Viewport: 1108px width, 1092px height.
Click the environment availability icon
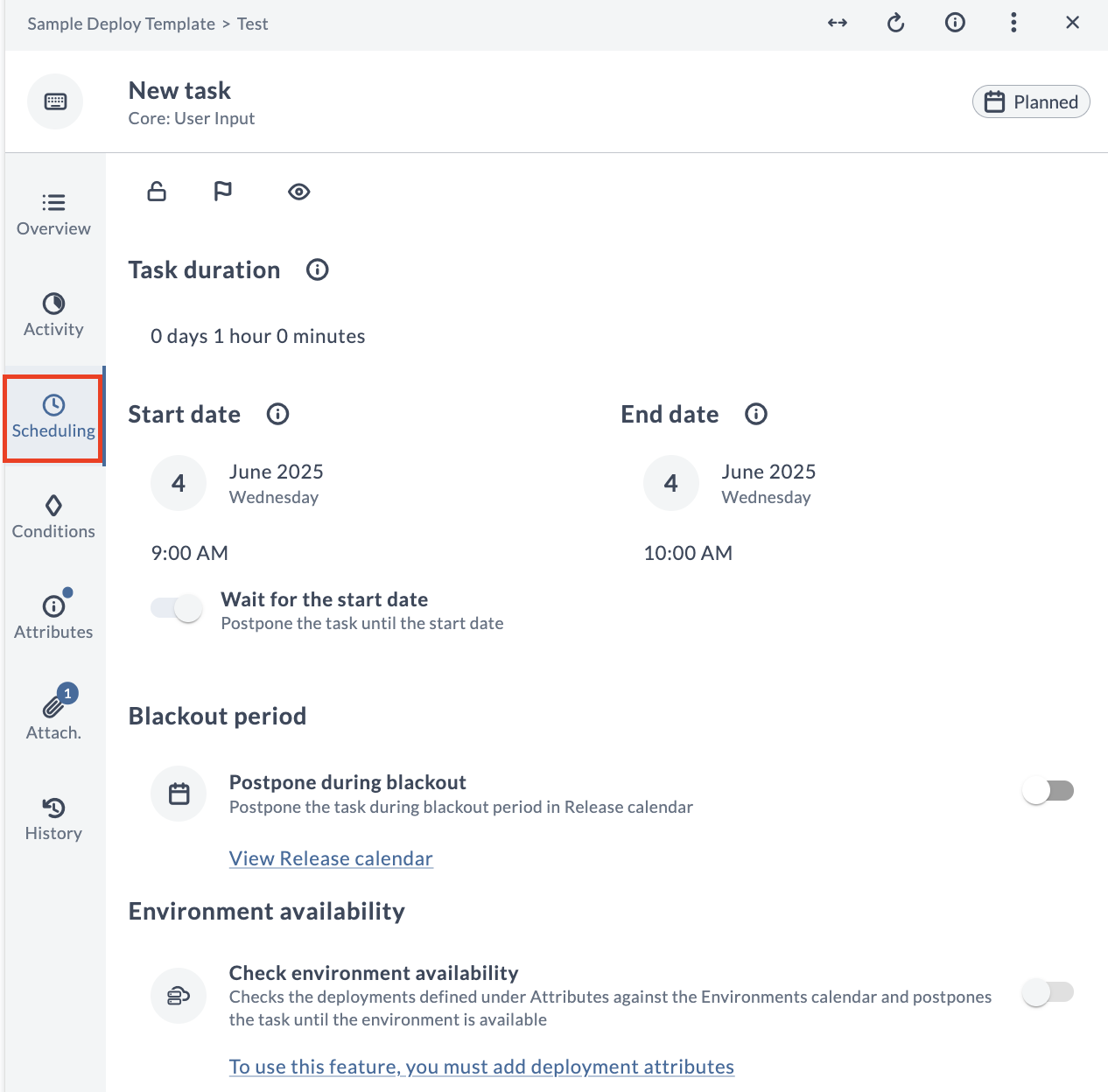(179, 996)
